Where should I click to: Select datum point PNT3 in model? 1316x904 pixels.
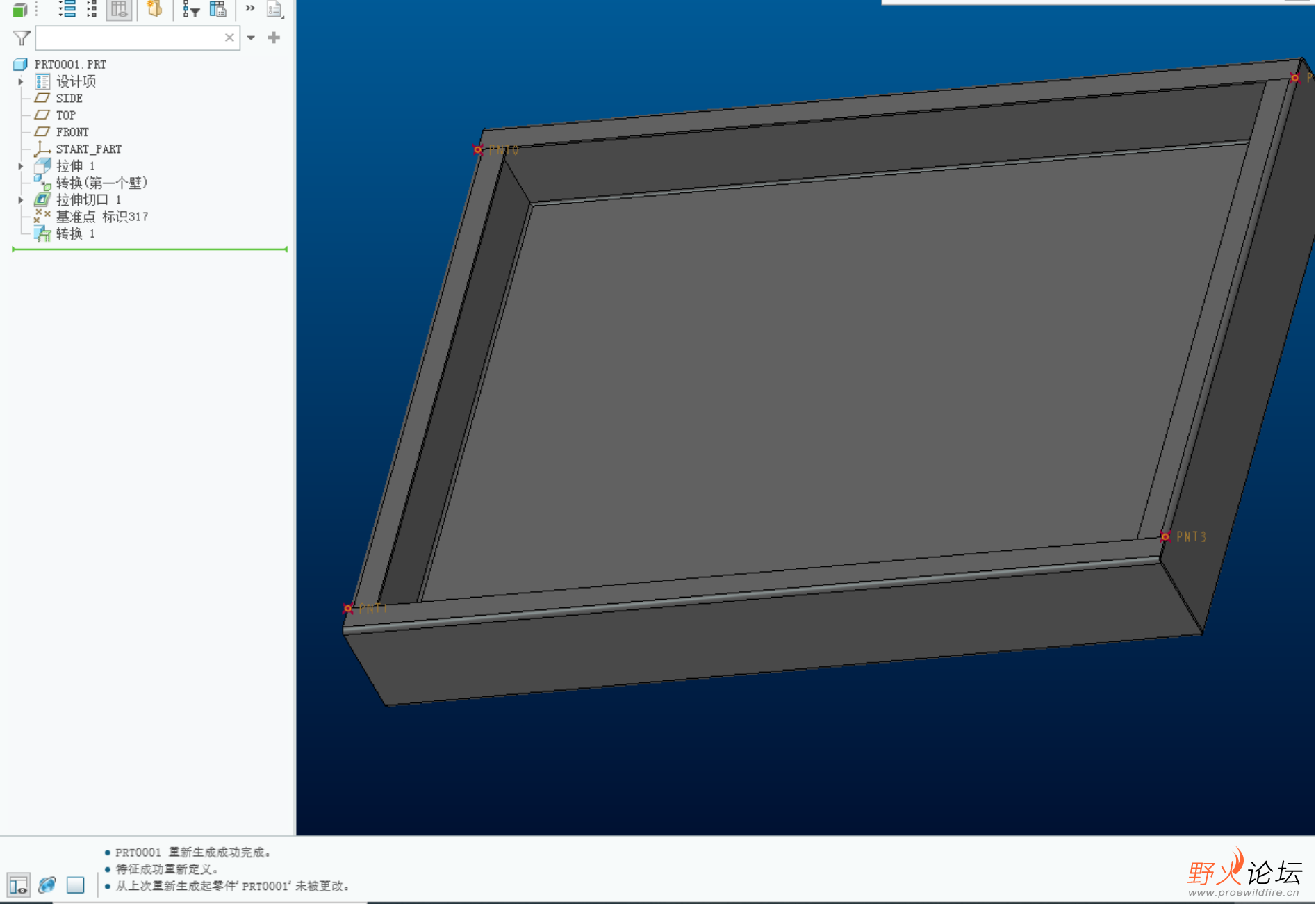(1165, 536)
